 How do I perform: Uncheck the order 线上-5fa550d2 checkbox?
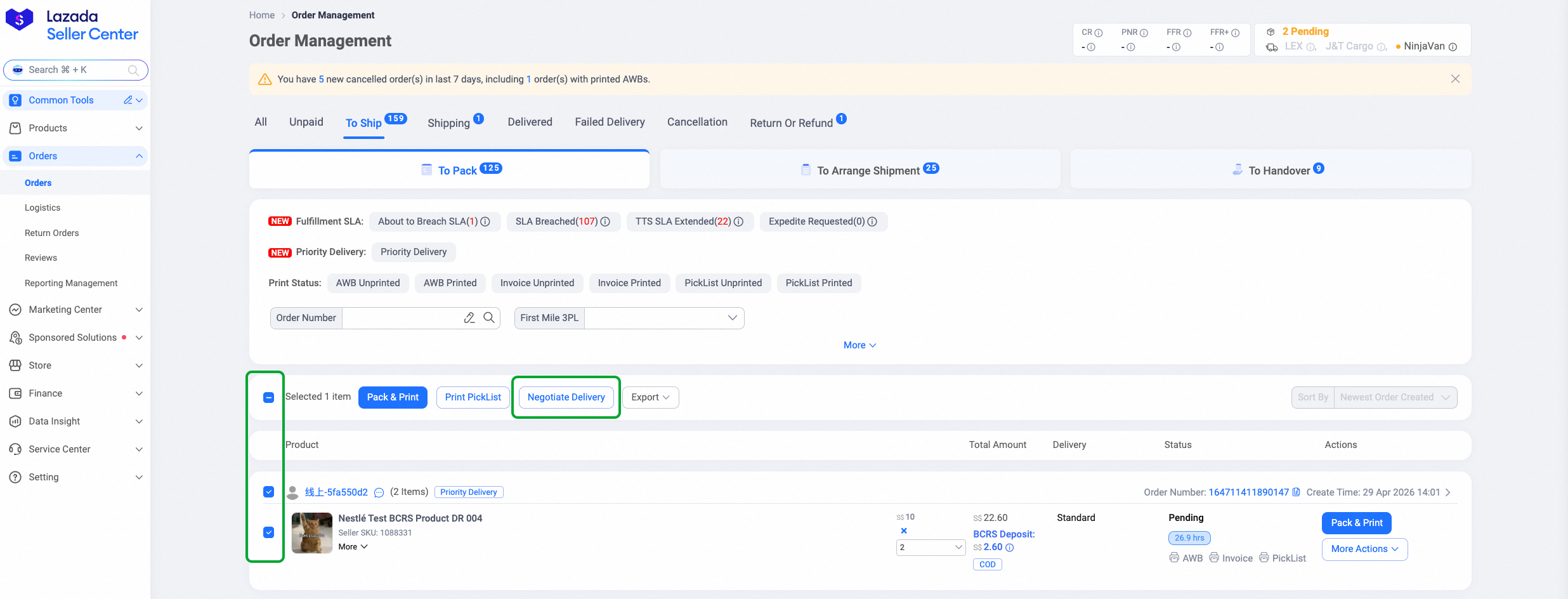[x=268, y=492]
